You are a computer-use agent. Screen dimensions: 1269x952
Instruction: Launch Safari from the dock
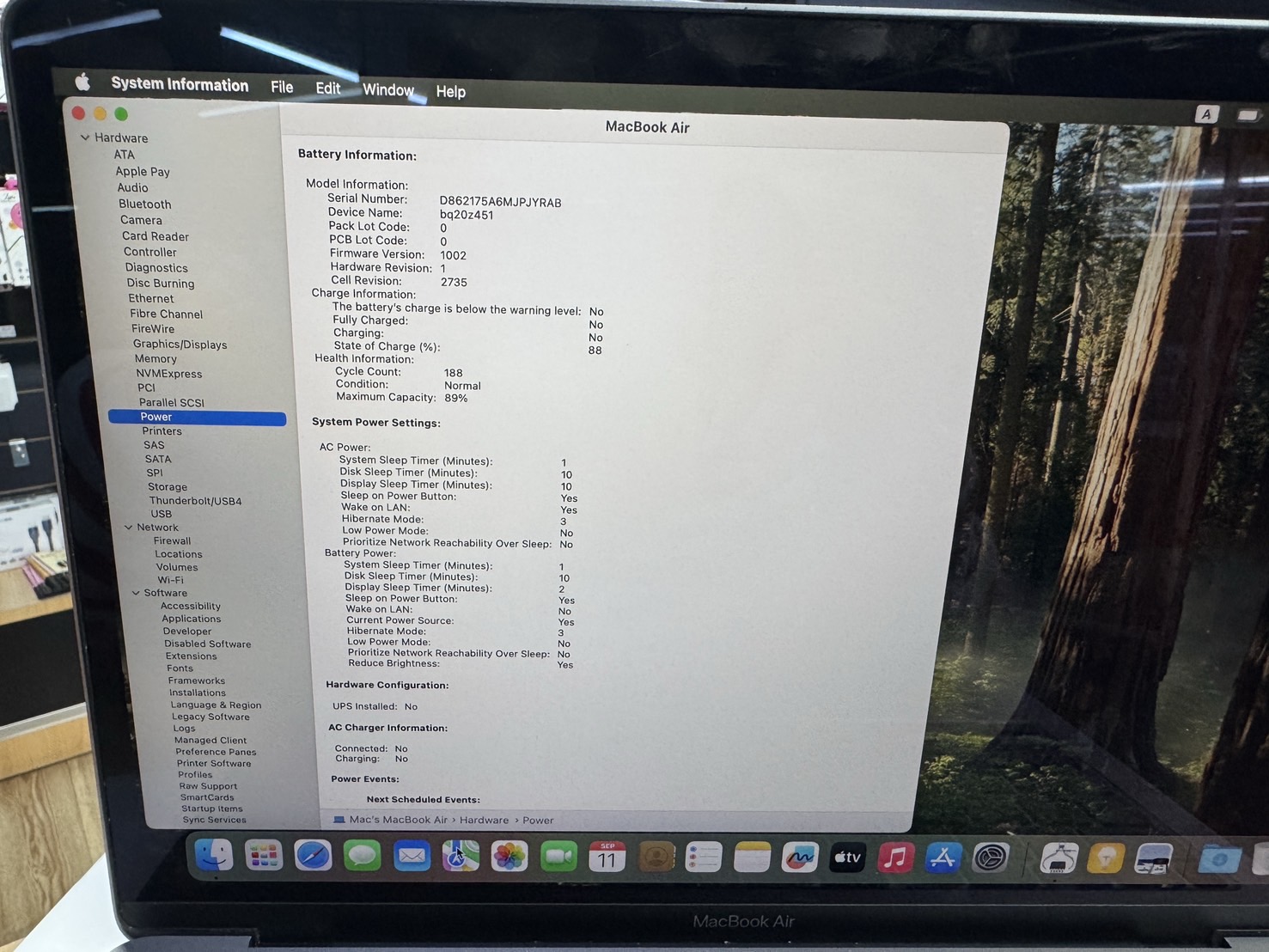point(313,856)
